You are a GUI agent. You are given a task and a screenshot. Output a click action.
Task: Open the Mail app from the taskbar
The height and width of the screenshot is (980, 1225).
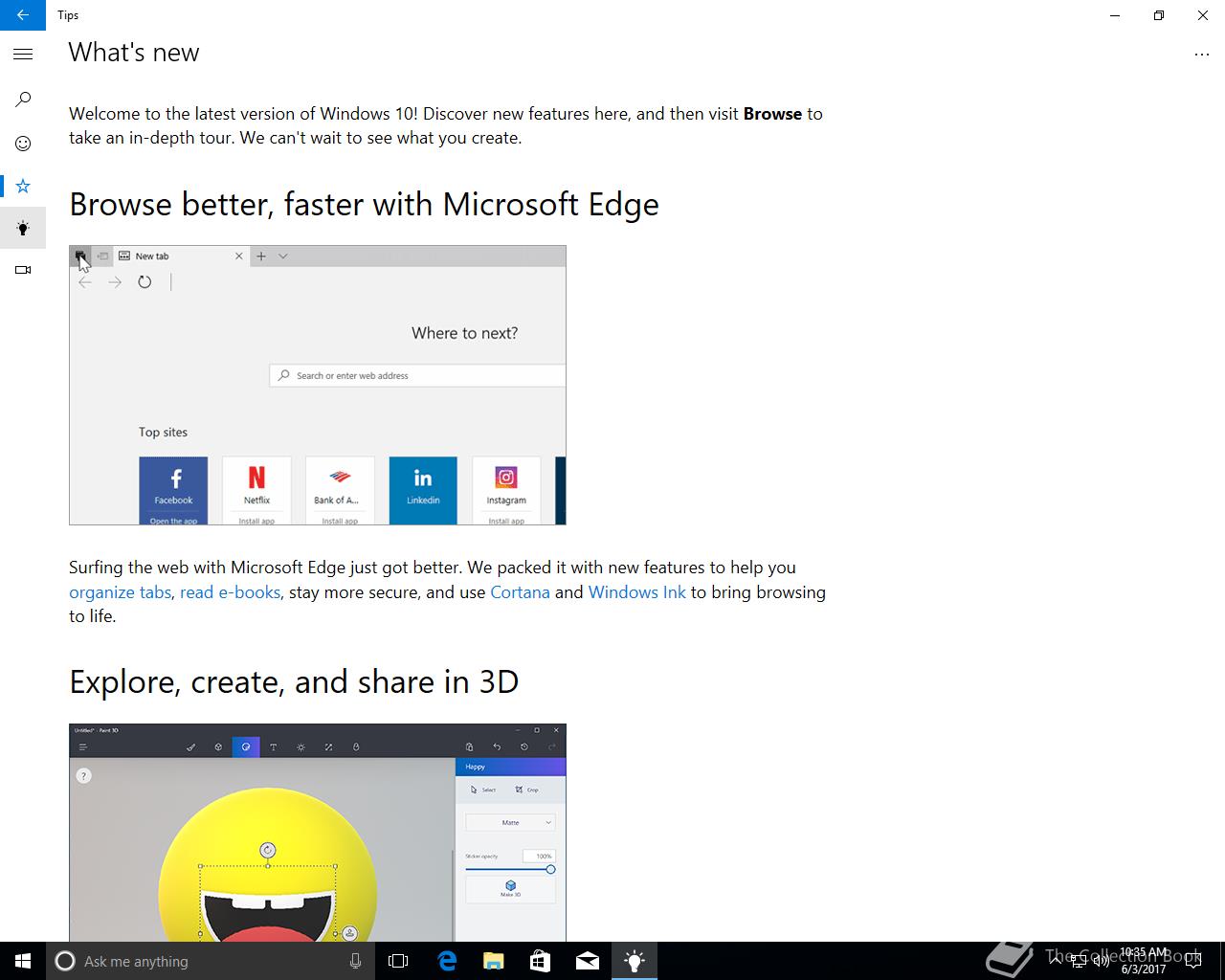tap(588, 961)
